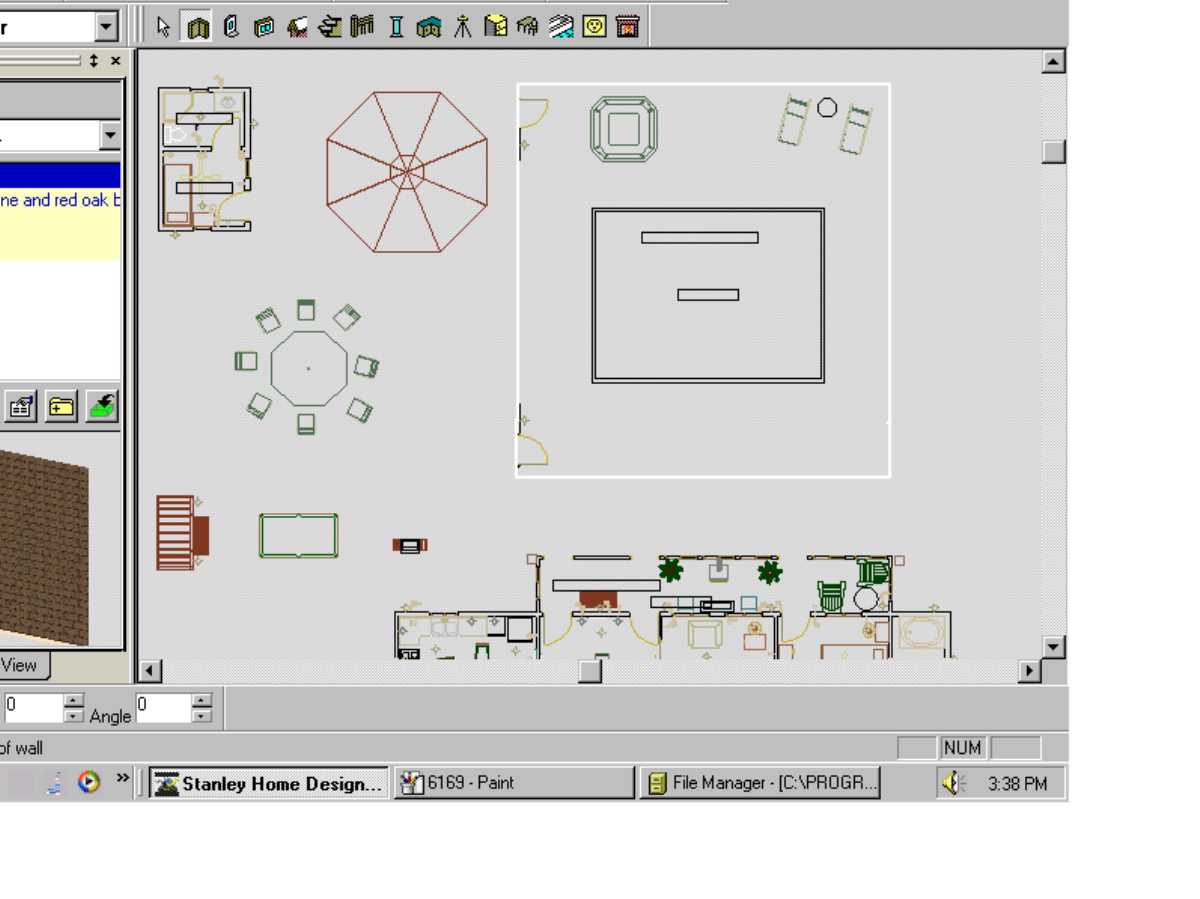
Task: Select the green billiard table object
Action: (299, 536)
